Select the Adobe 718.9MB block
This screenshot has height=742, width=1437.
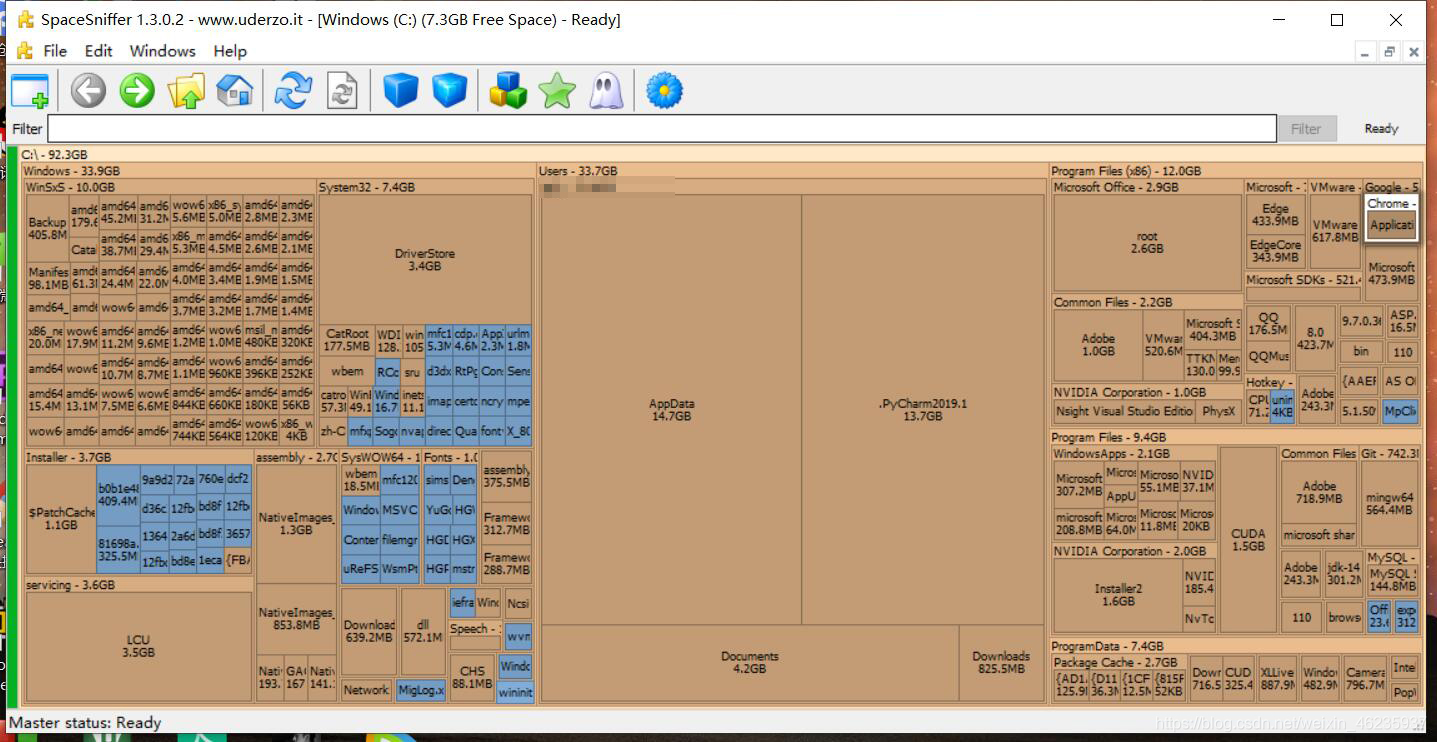click(x=1318, y=492)
